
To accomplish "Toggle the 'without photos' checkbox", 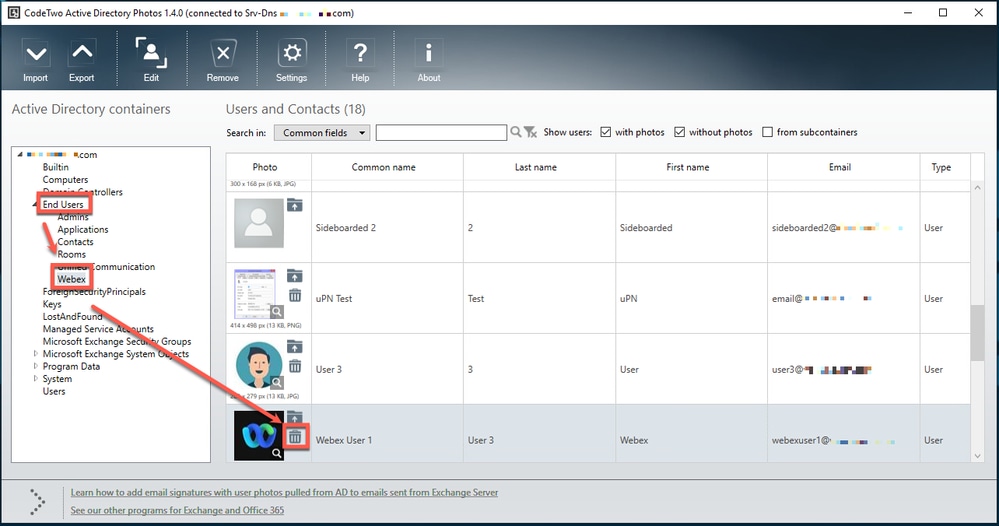I will [680, 132].
